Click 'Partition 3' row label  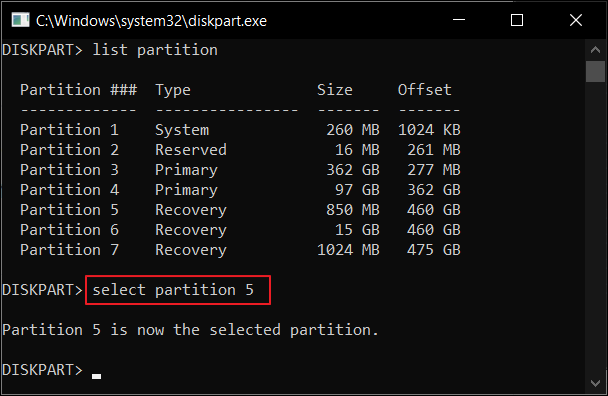69,170
